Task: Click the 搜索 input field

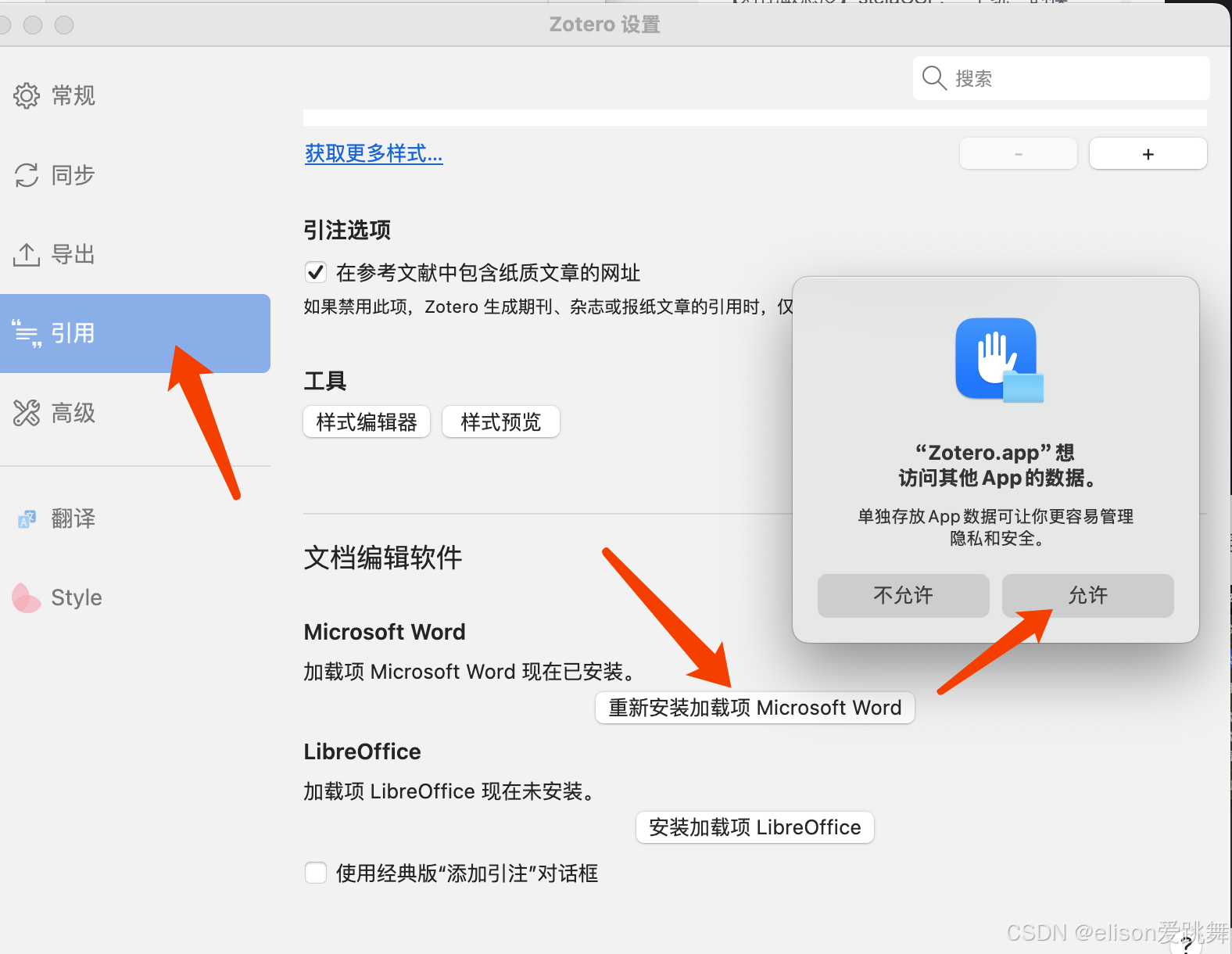Action: pos(1062,78)
